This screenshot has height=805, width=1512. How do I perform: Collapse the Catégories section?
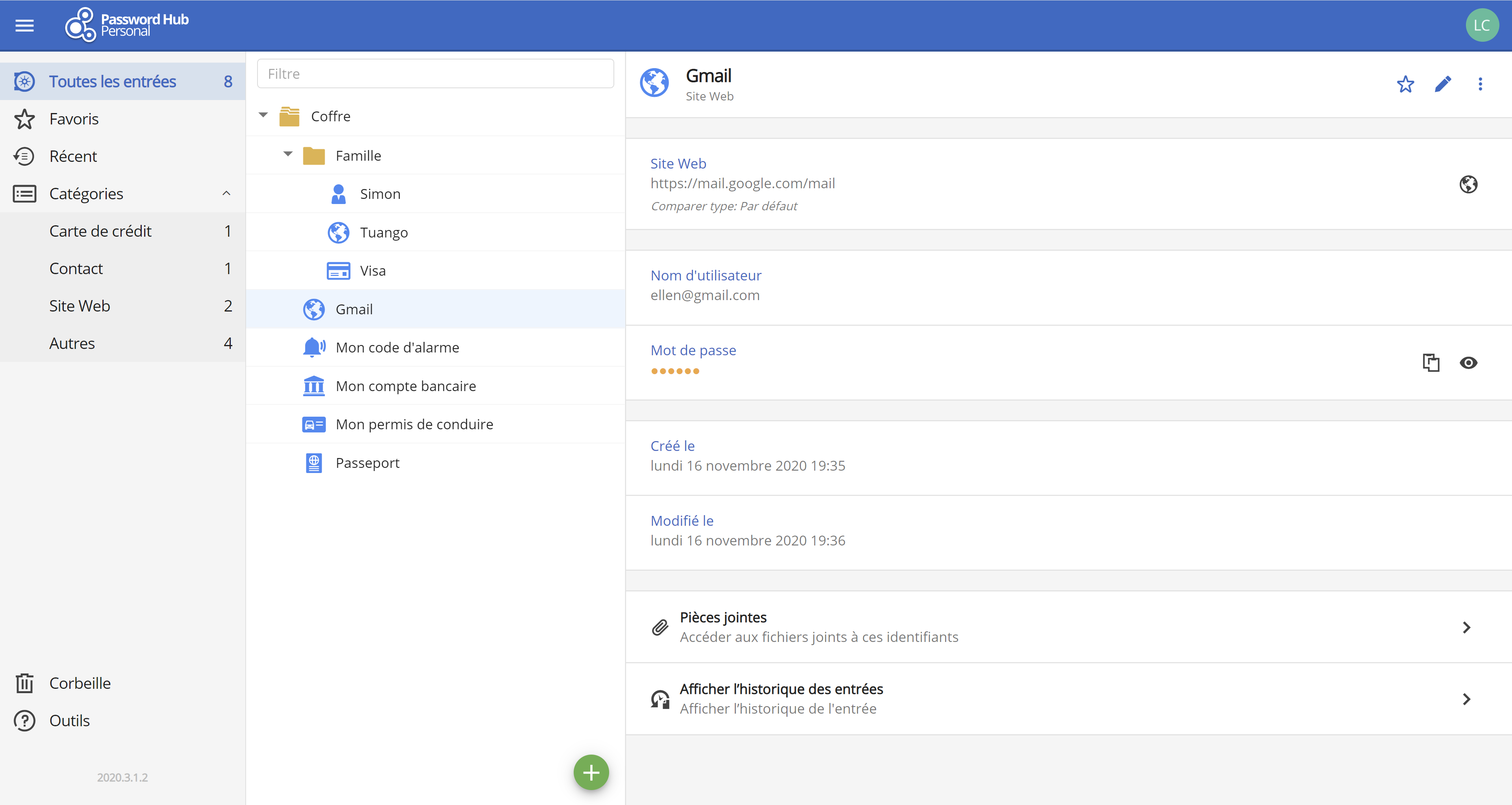click(226, 193)
